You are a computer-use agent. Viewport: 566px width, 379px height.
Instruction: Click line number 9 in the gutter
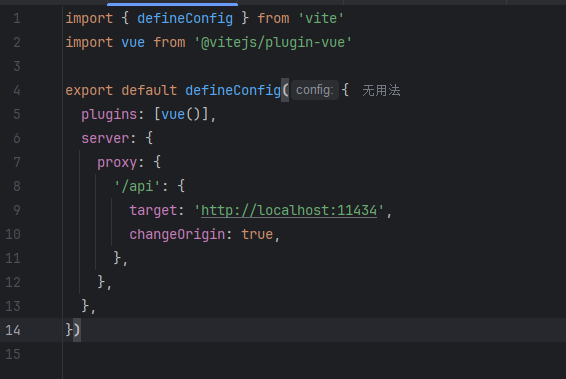click(x=17, y=210)
